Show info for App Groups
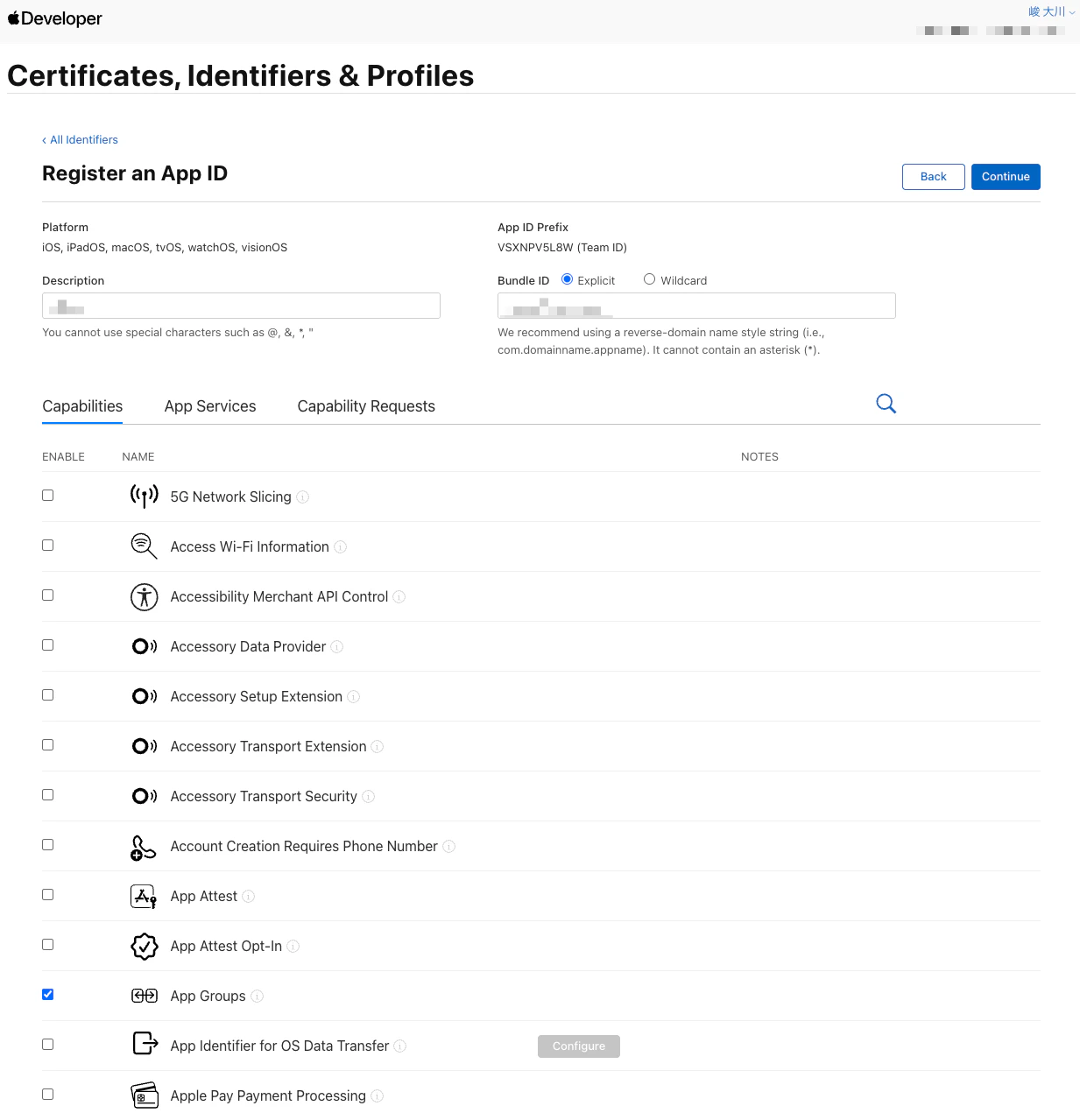This screenshot has width=1080, height=1120. [258, 997]
